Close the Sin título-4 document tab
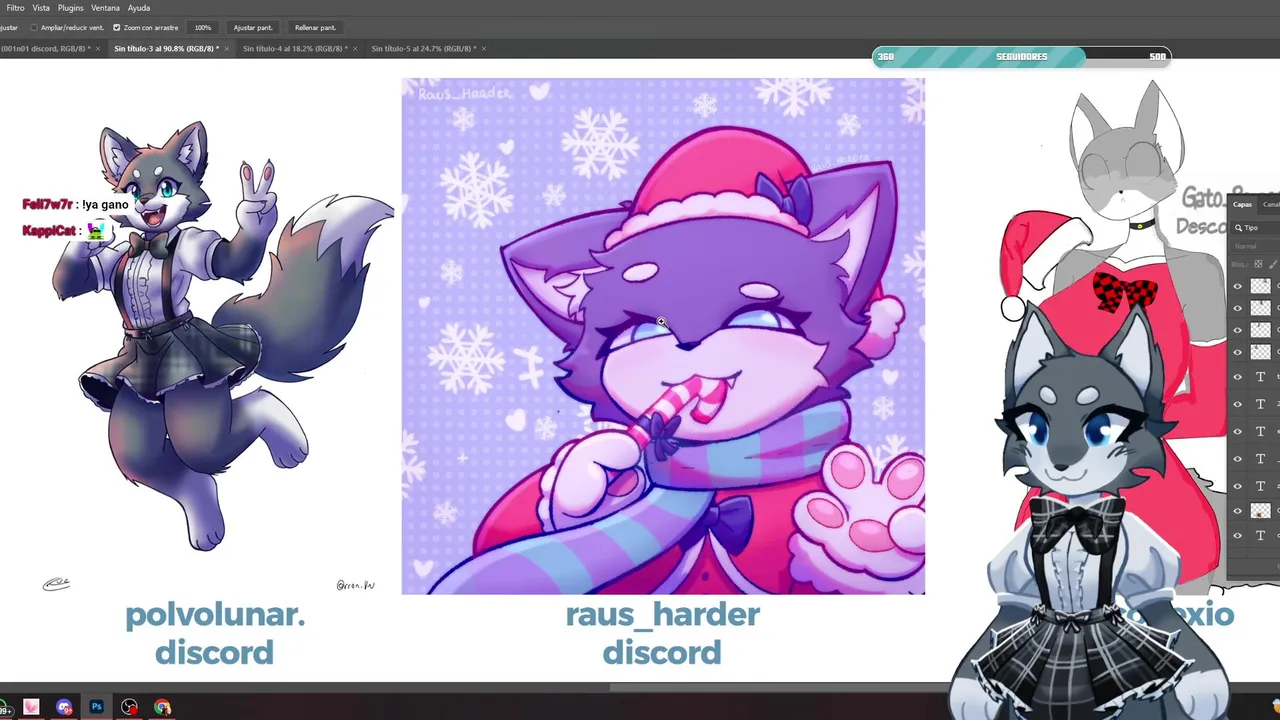 coord(356,48)
